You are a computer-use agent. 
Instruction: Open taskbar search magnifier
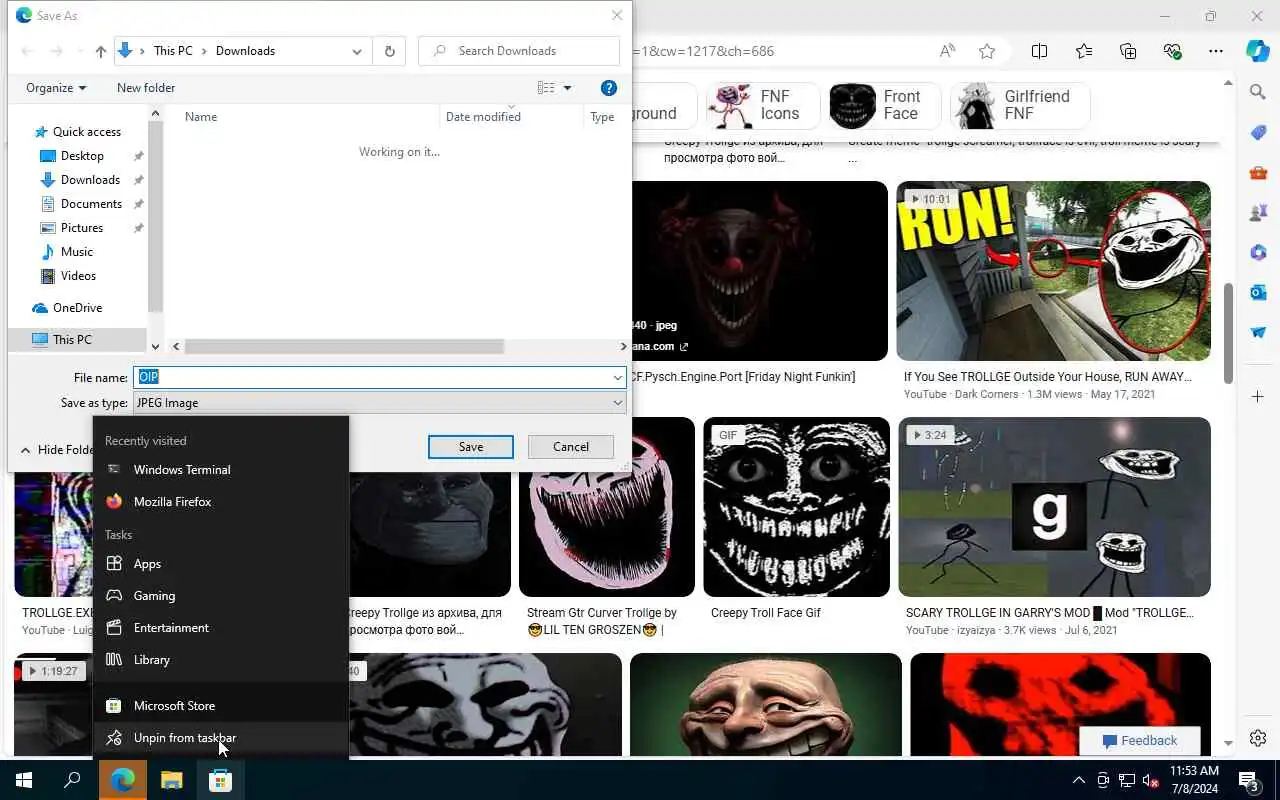72,780
